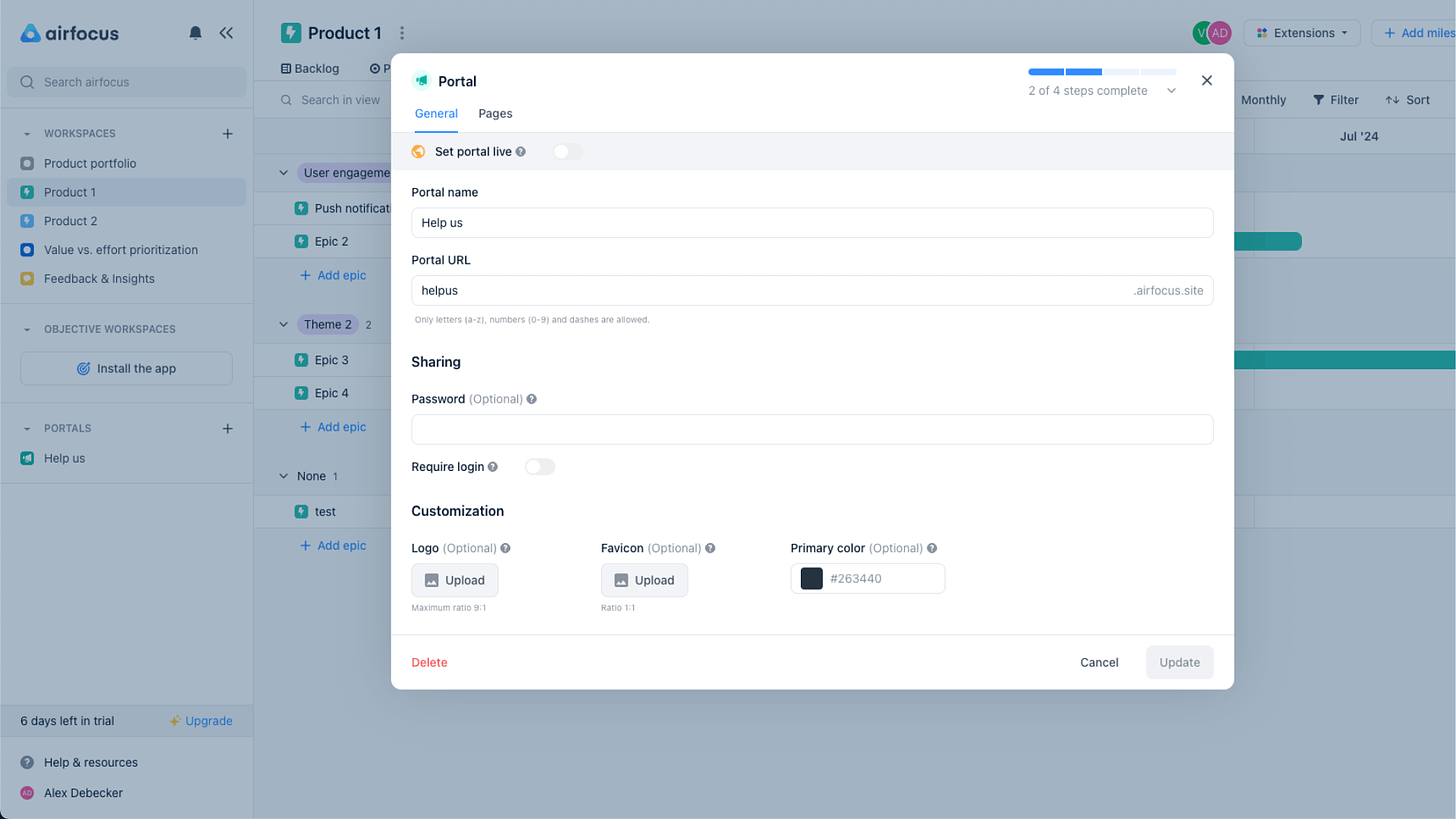Click the Sort button

pos(1407,100)
